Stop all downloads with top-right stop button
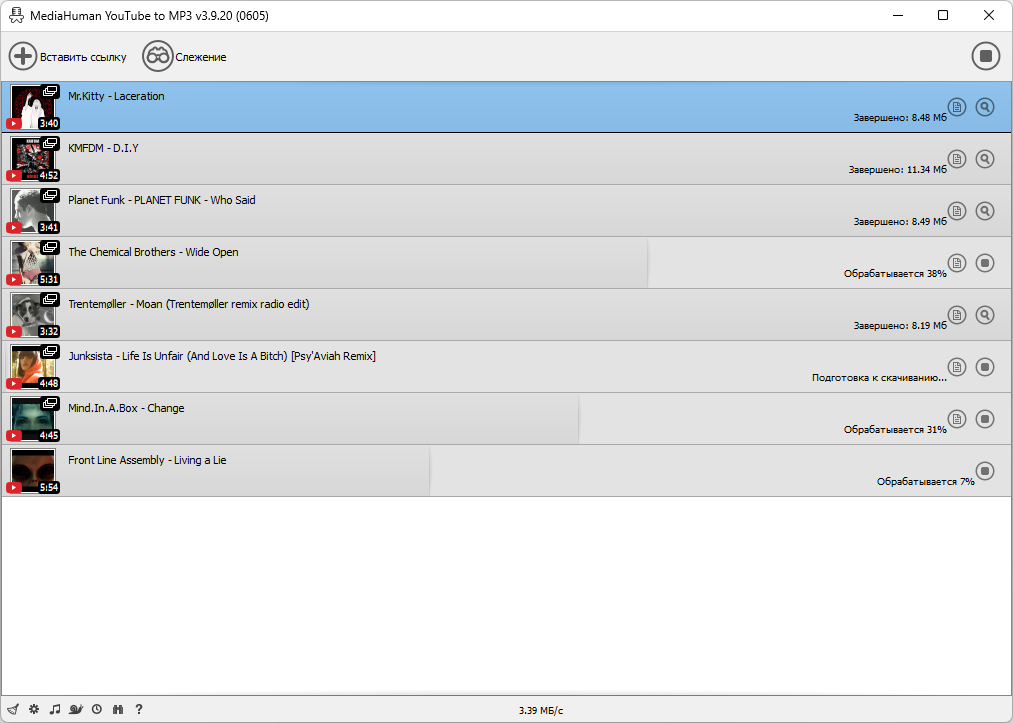 click(986, 56)
